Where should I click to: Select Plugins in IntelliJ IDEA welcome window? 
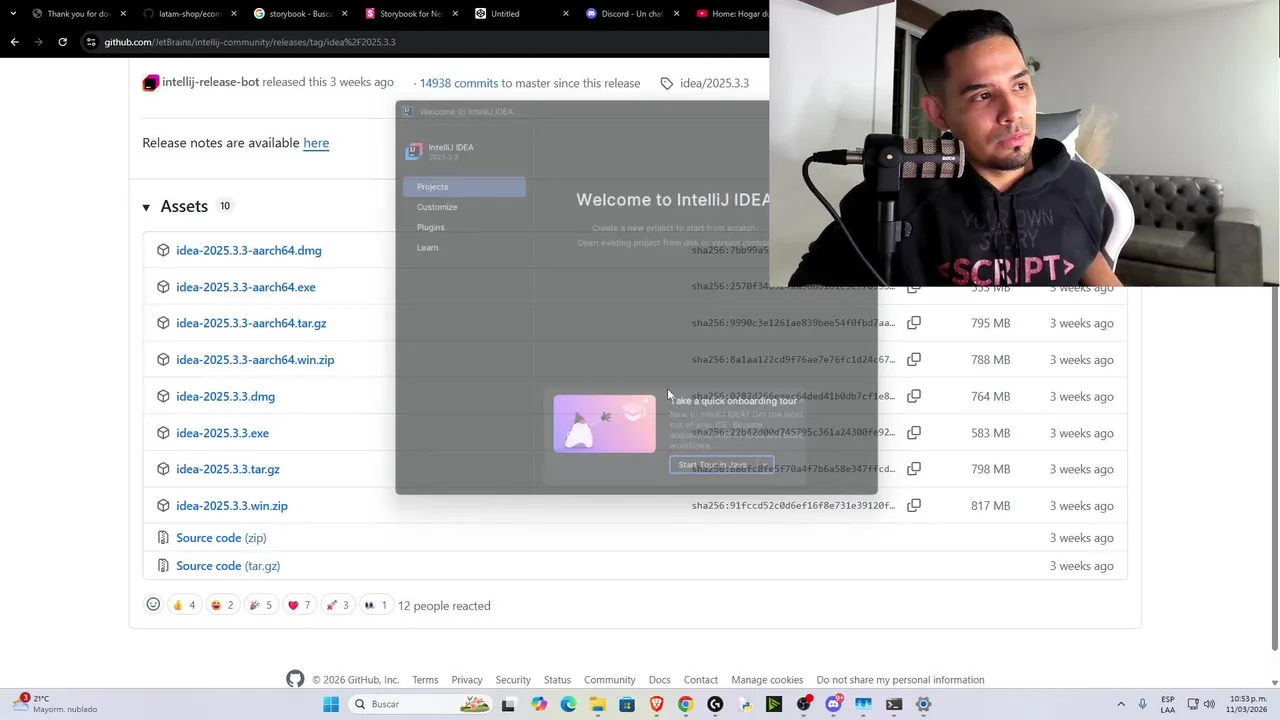(x=431, y=227)
